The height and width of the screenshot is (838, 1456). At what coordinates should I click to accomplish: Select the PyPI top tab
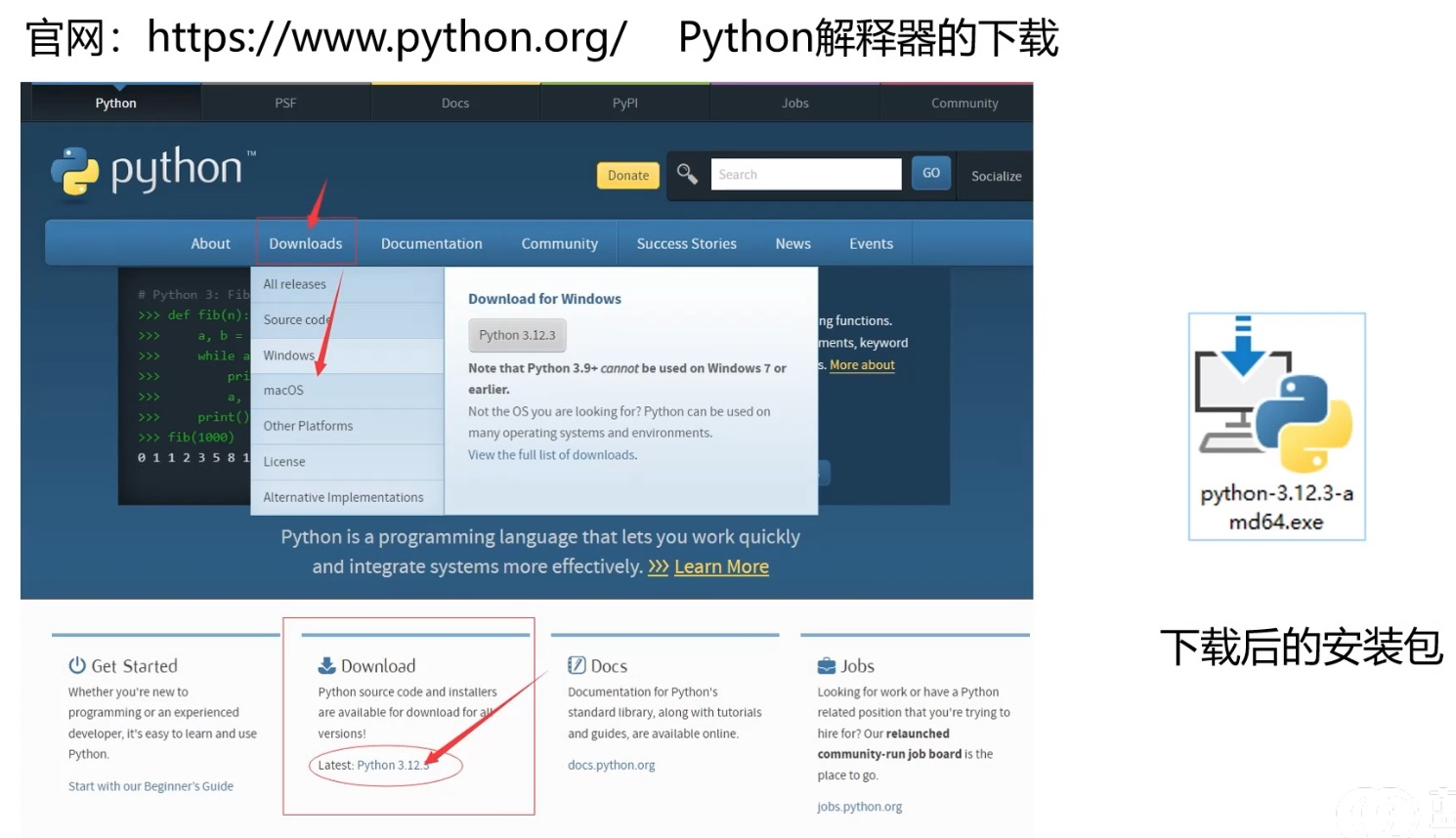(x=625, y=103)
